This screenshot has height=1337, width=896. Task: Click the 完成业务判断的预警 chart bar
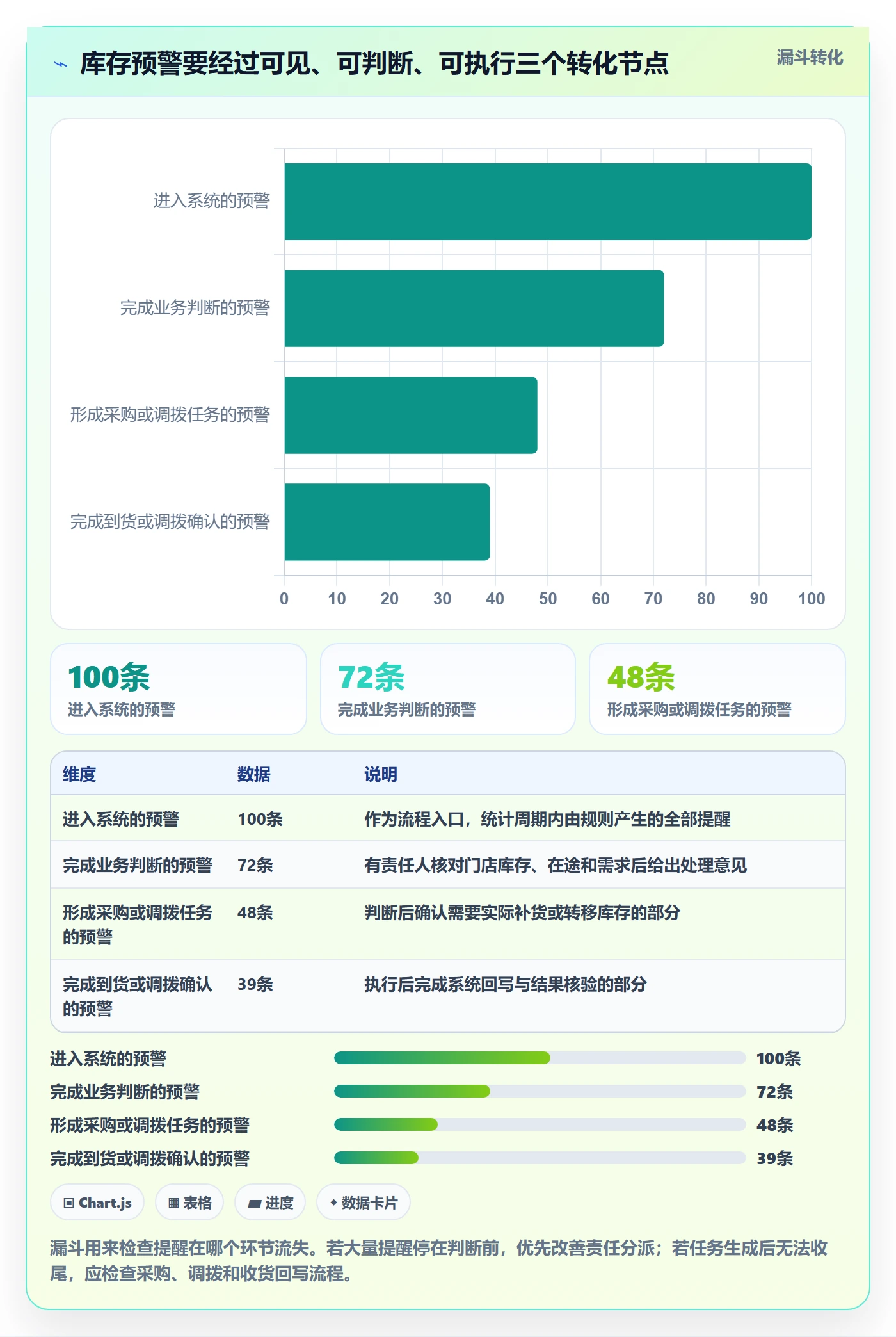pos(474,309)
